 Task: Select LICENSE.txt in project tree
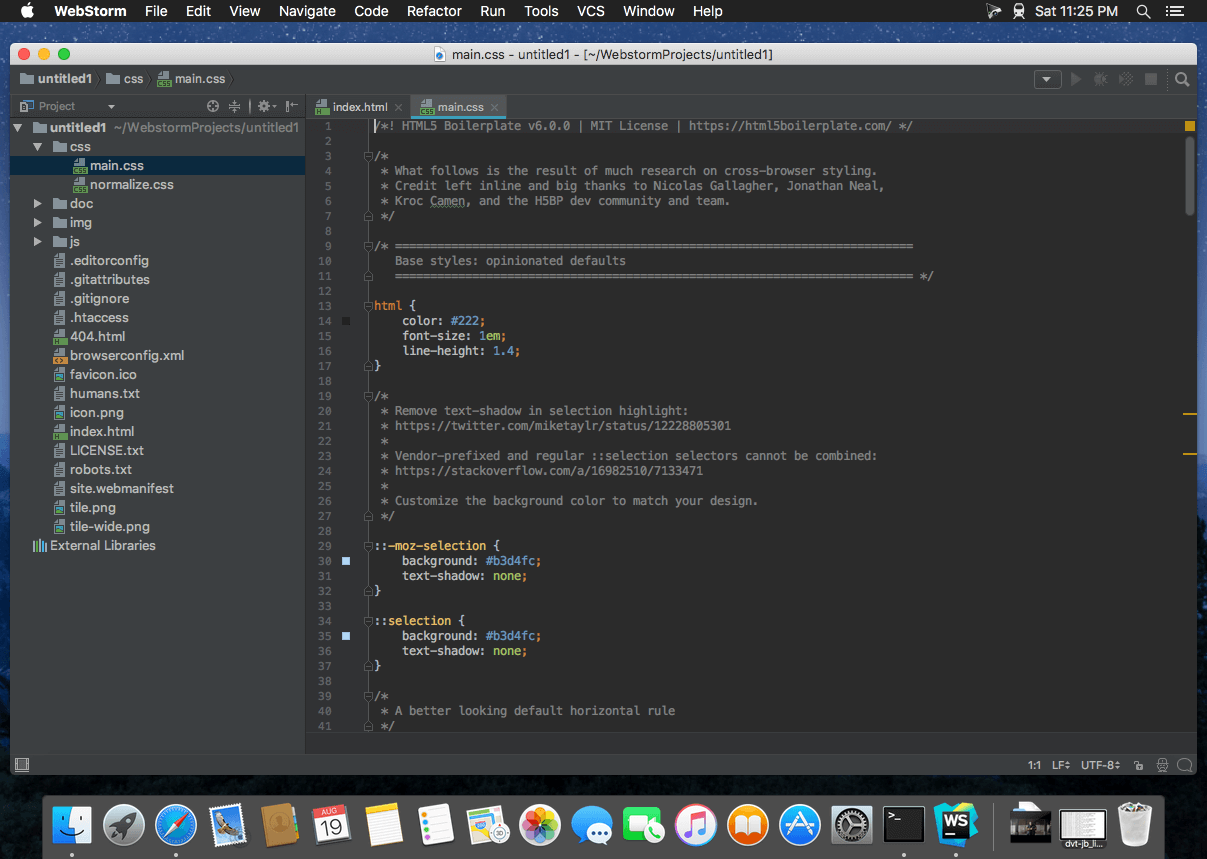pos(98,451)
